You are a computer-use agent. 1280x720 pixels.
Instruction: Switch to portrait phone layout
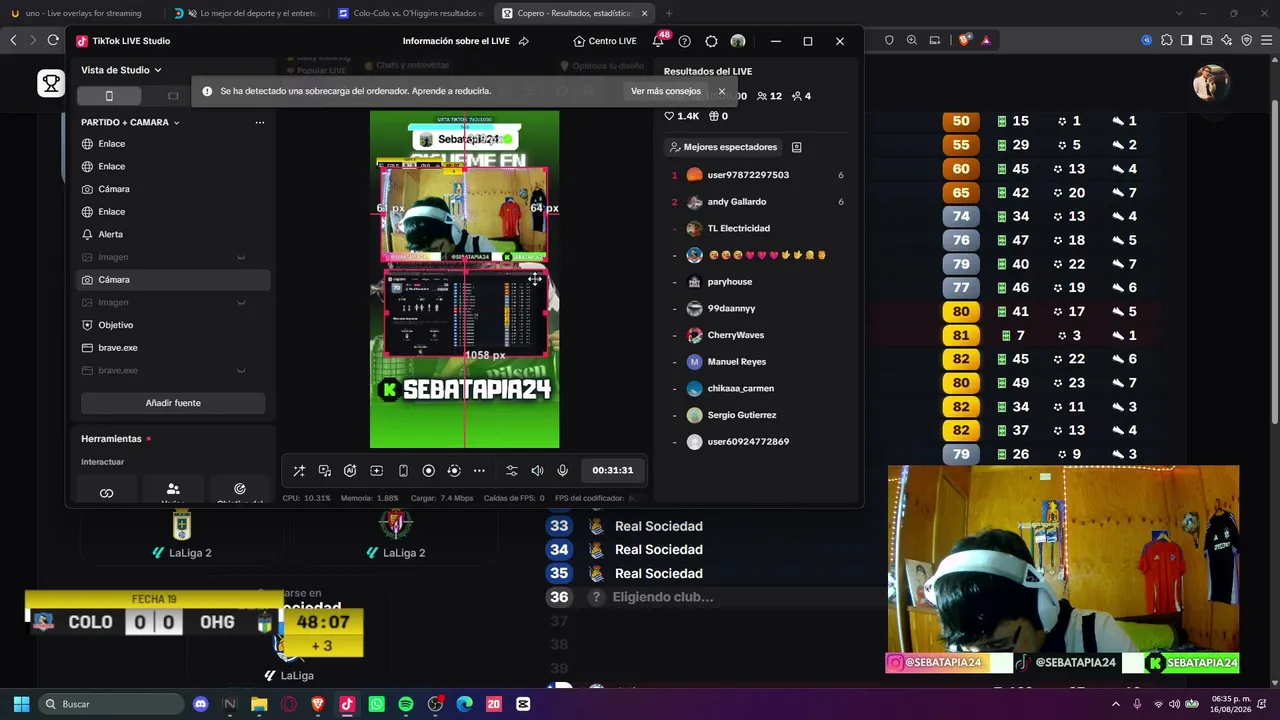point(109,96)
